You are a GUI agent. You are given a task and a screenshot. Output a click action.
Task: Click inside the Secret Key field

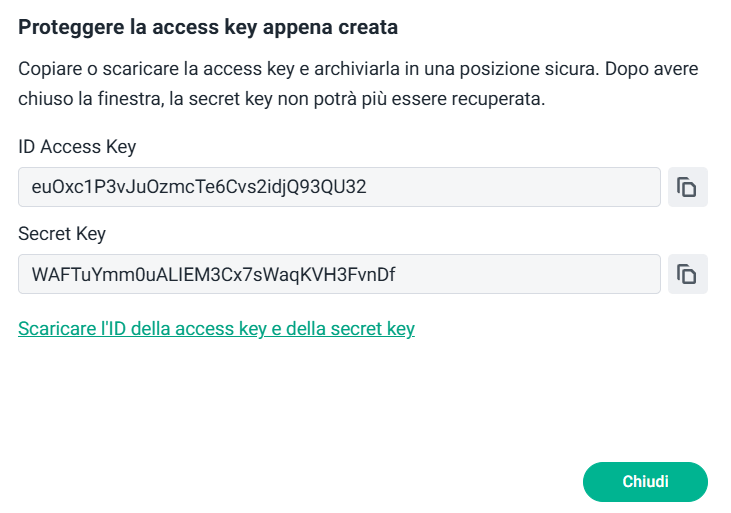(x=339, y=274)
